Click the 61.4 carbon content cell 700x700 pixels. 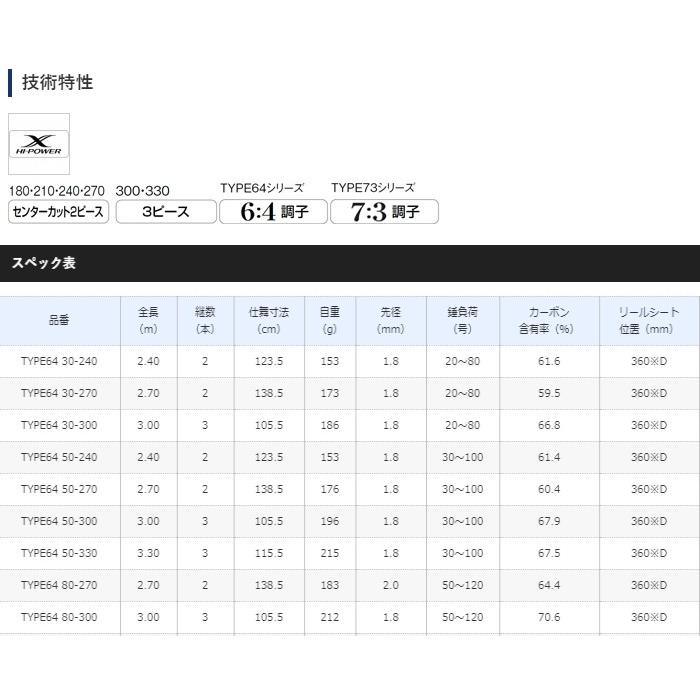pyautogui.click(x=549, y=457)
